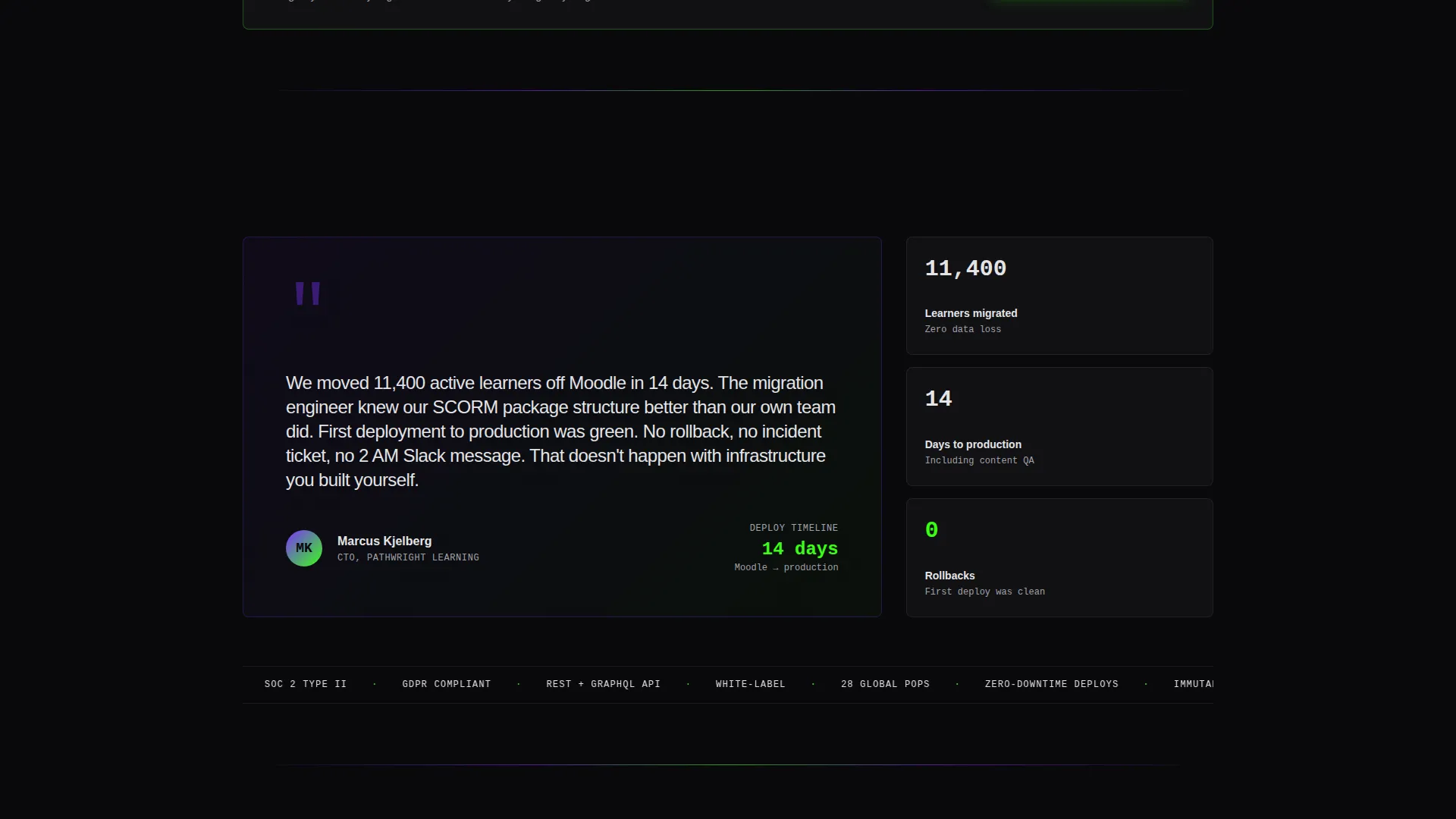Viewport: 1456px width, 819px height.
Task: Click the Zero data loss subtext
Action: [x=963, y=329]
